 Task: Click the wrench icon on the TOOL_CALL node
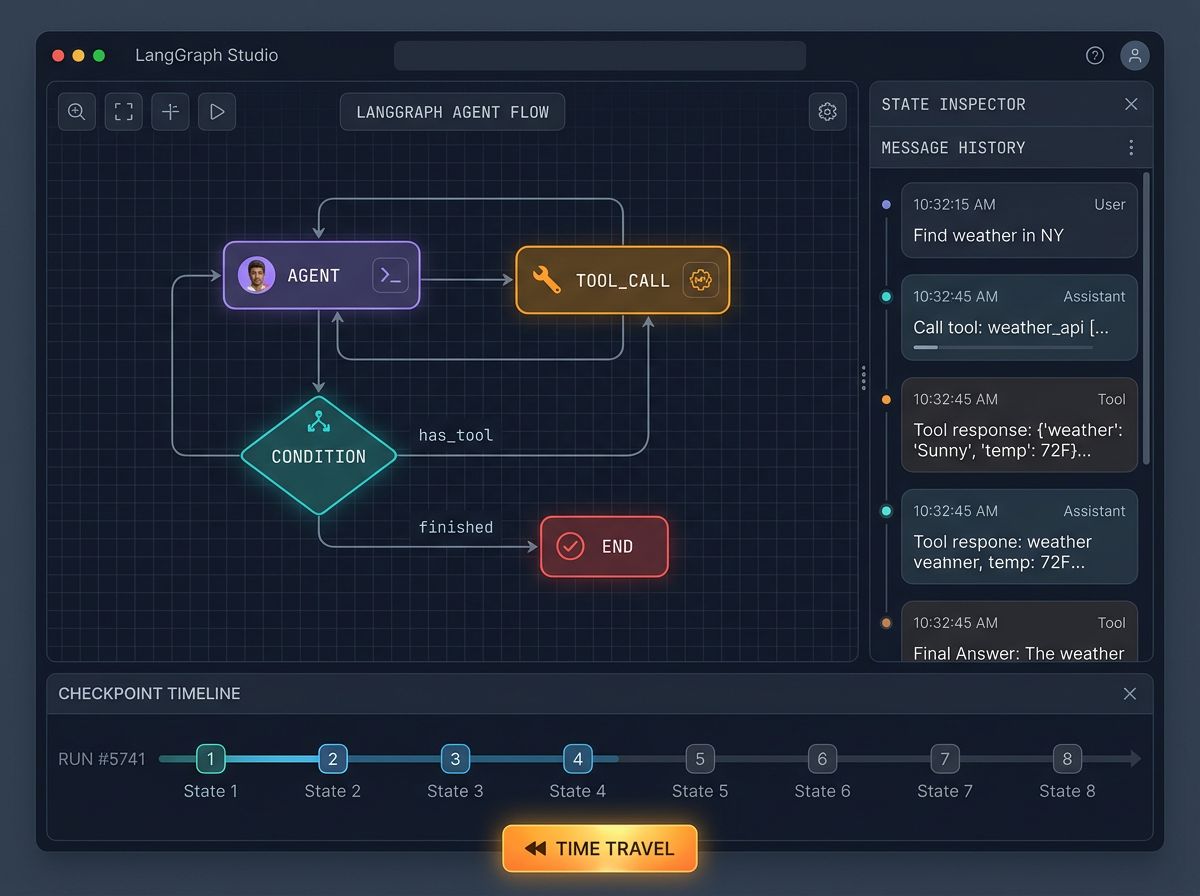pos(546,280)
